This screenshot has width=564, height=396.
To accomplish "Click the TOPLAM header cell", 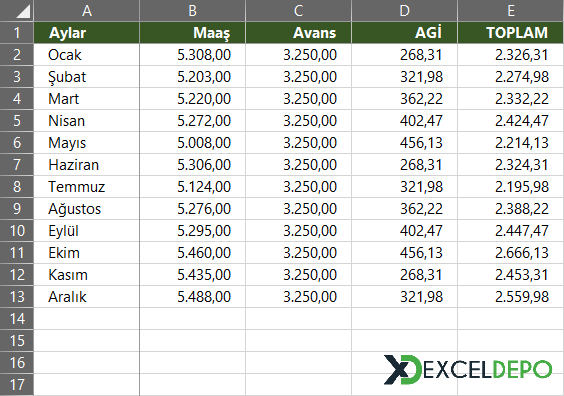I will (511, 33).
